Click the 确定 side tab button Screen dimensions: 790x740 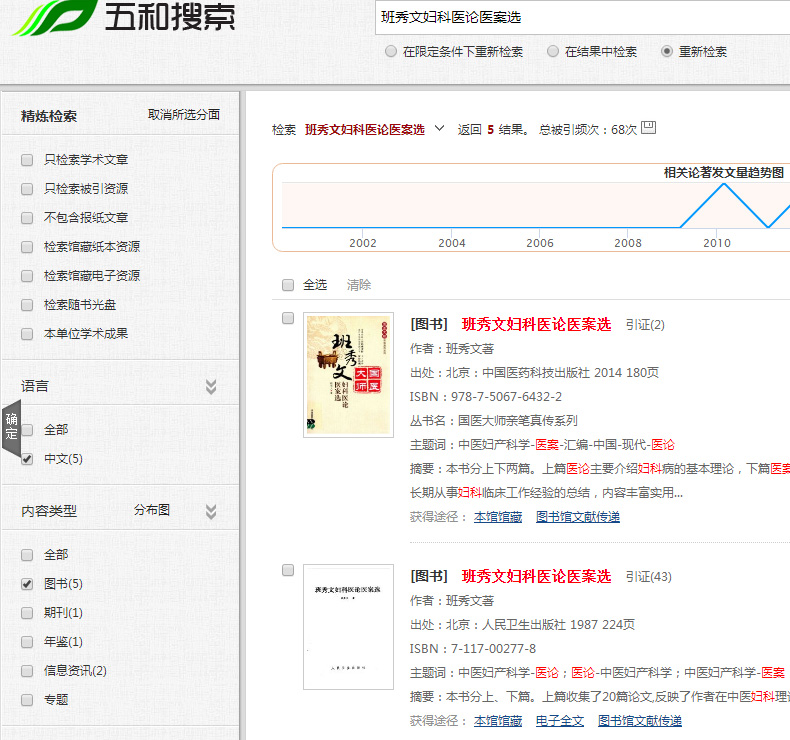11,427
